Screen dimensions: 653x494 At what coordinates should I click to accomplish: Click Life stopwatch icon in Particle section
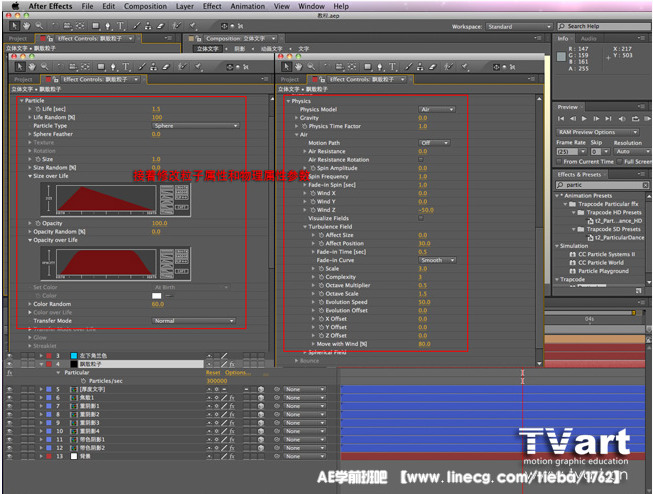38,109
